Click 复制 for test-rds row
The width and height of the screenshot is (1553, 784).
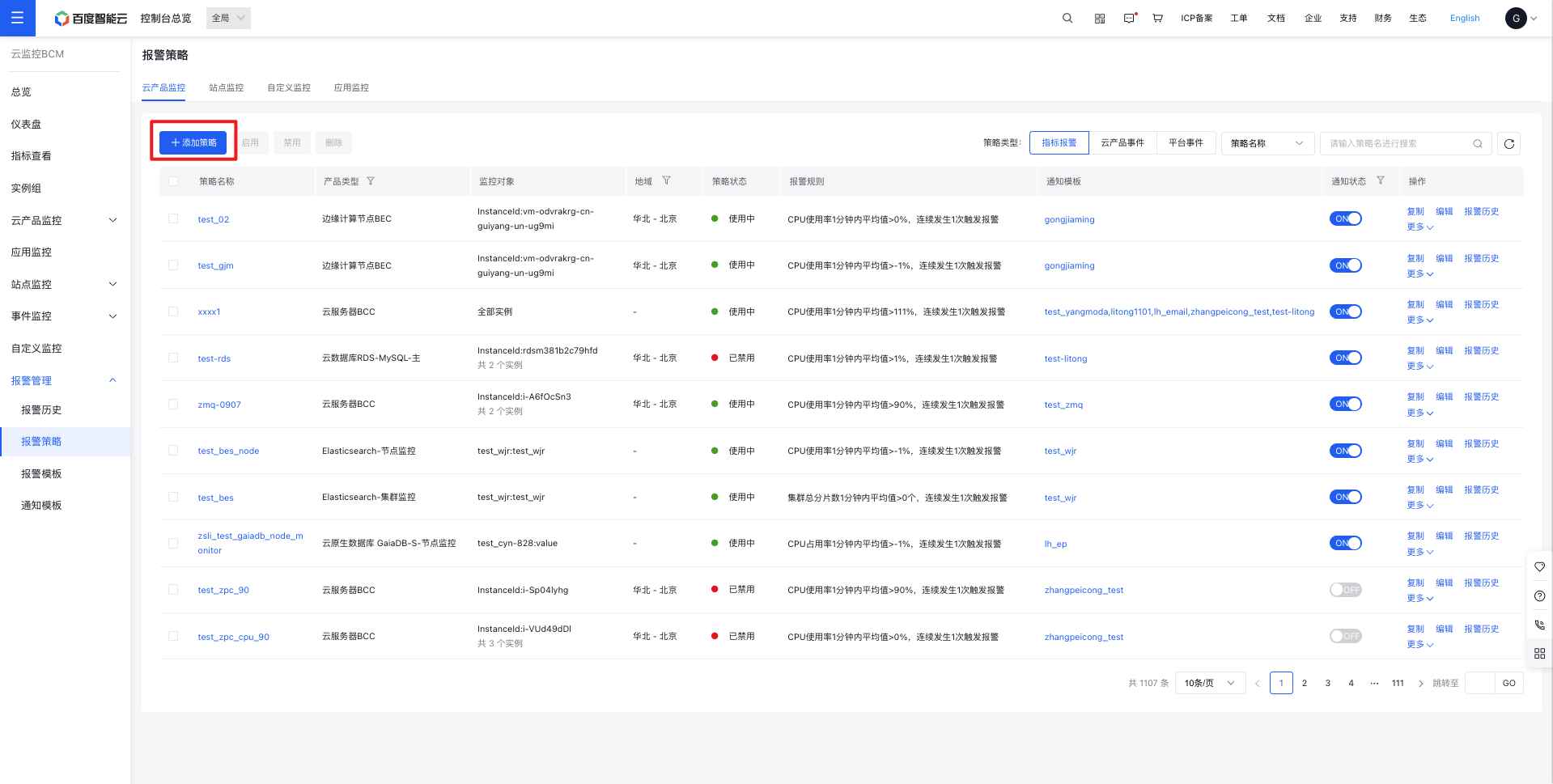1415,350
